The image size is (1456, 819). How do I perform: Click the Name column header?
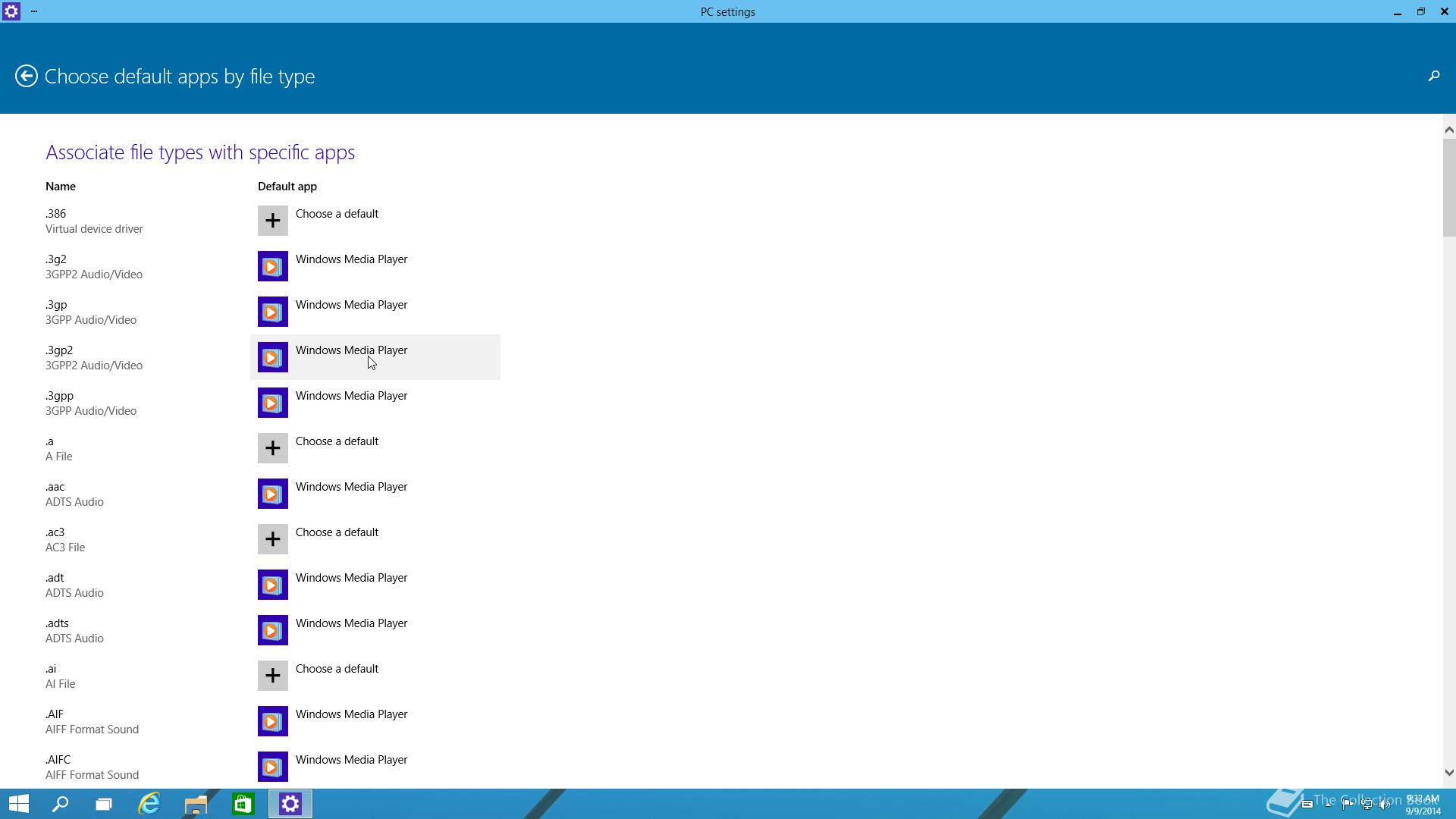click(61, 187)
